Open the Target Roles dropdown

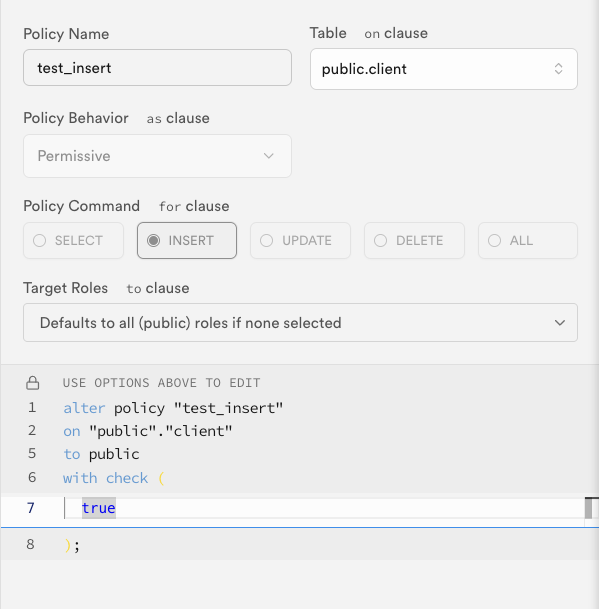[x=300, y=323]
